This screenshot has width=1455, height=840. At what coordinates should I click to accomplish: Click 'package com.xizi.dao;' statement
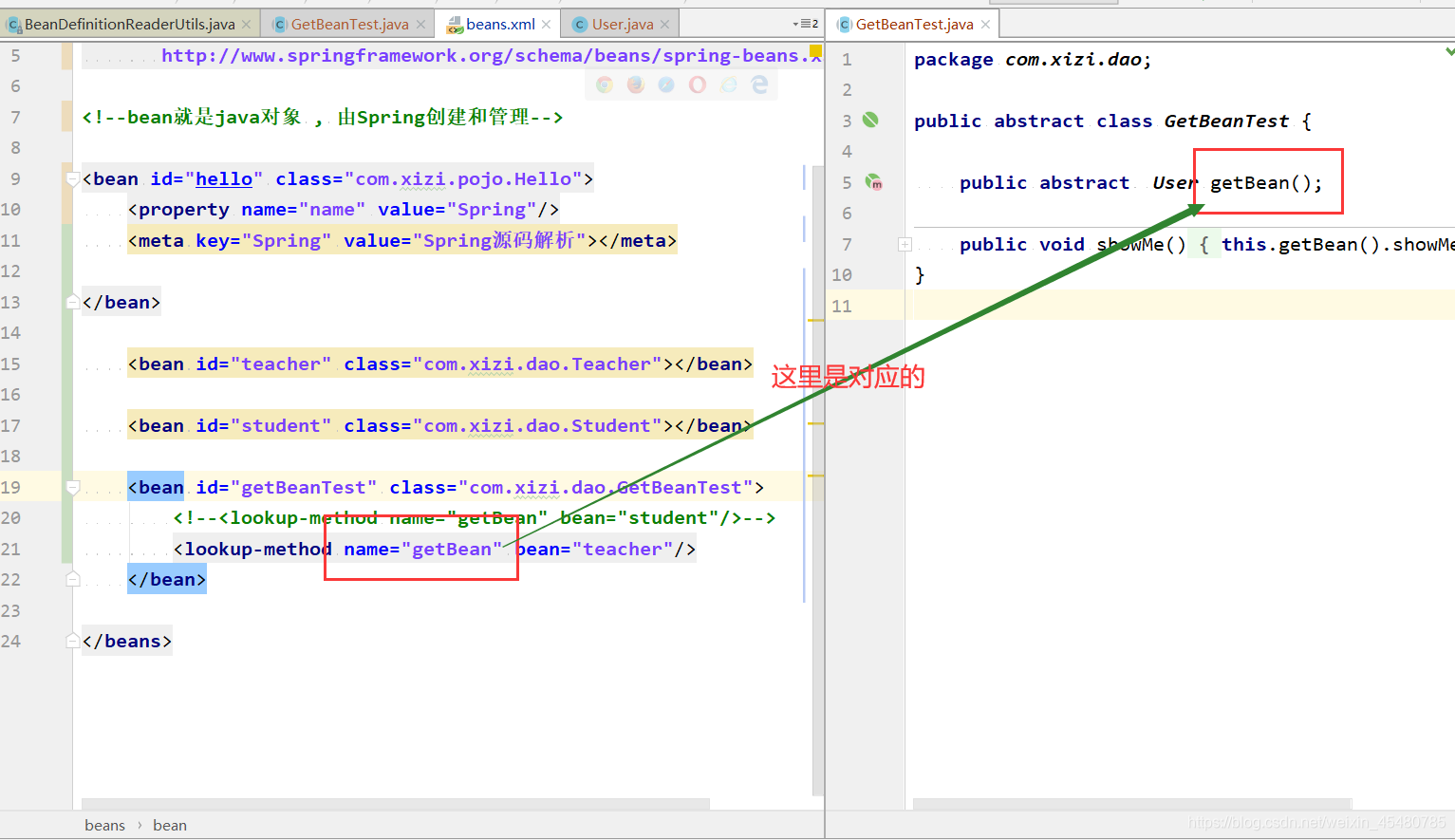pyautogui.click(x=1033, y=60)
